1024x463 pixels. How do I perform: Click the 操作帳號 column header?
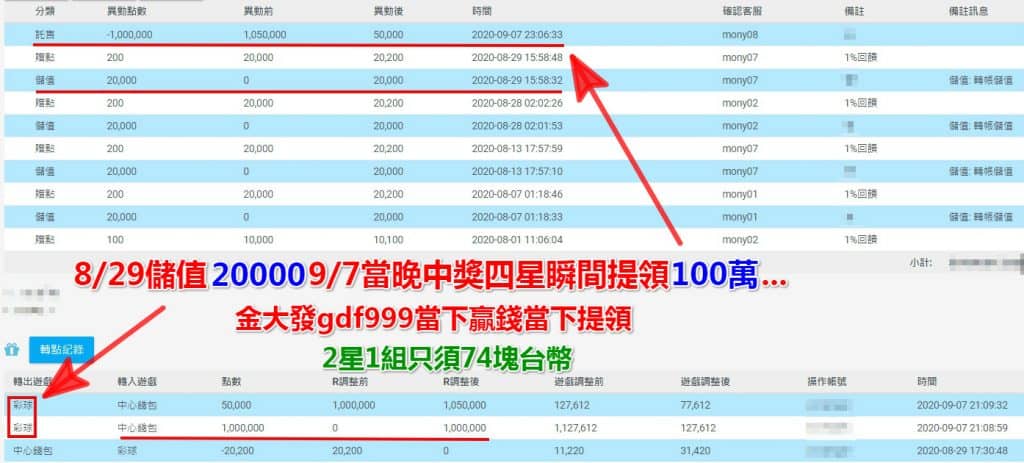[x=828, y=381]
